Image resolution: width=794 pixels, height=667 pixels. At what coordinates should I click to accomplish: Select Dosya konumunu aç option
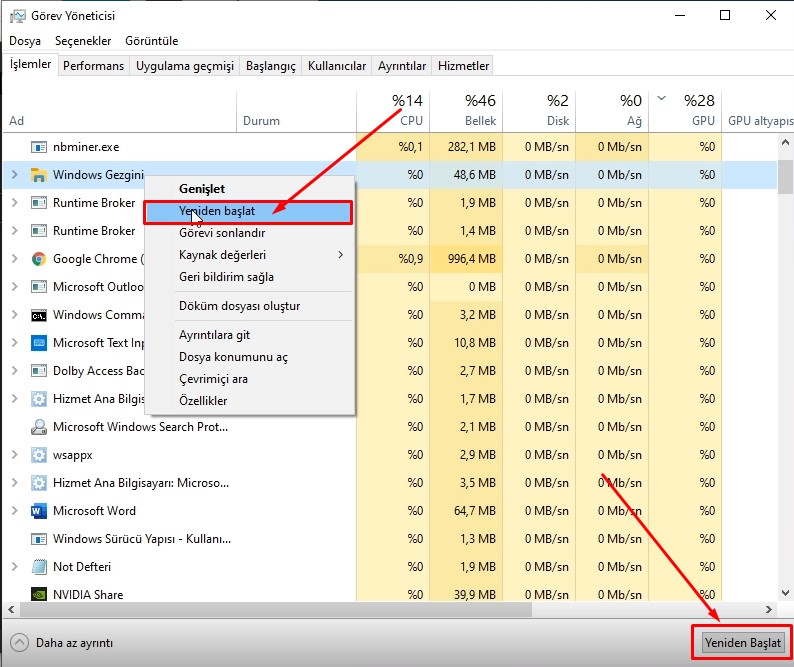coord(250,357)
